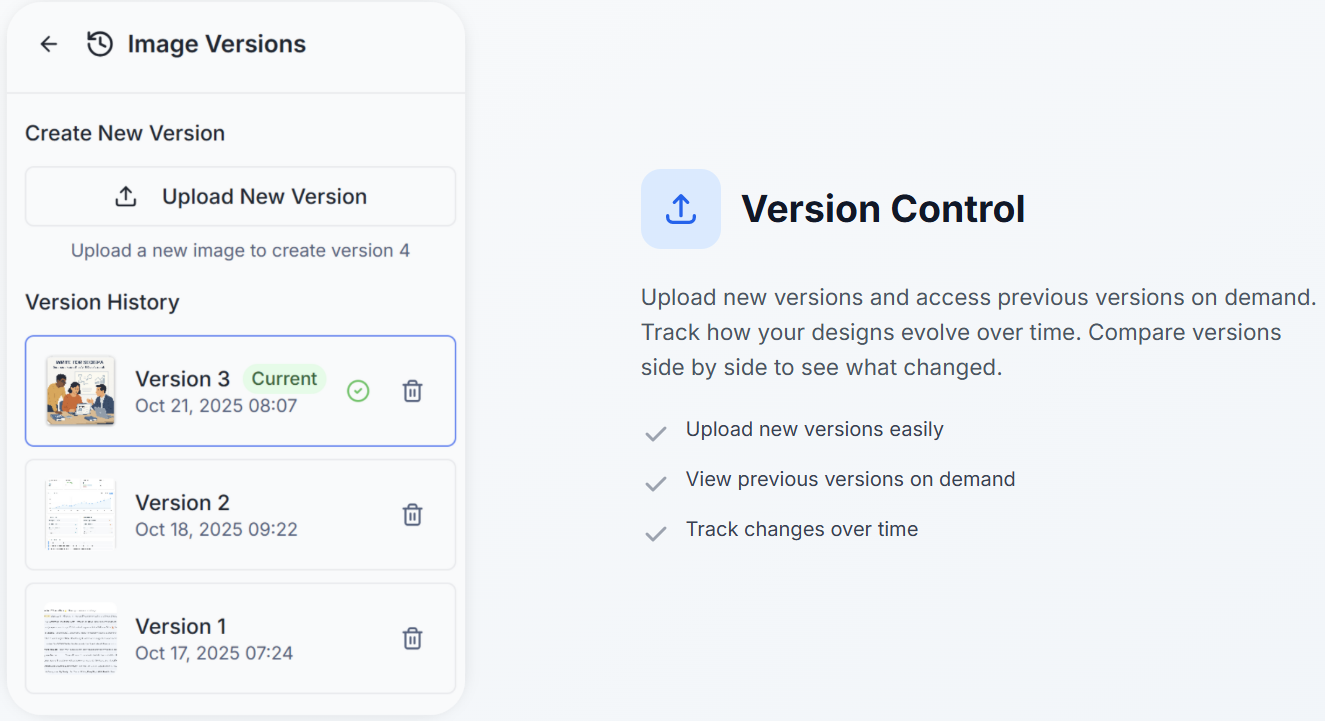Click the Version History section heading
Viewport: 1325px width, 721px height.
101,302
